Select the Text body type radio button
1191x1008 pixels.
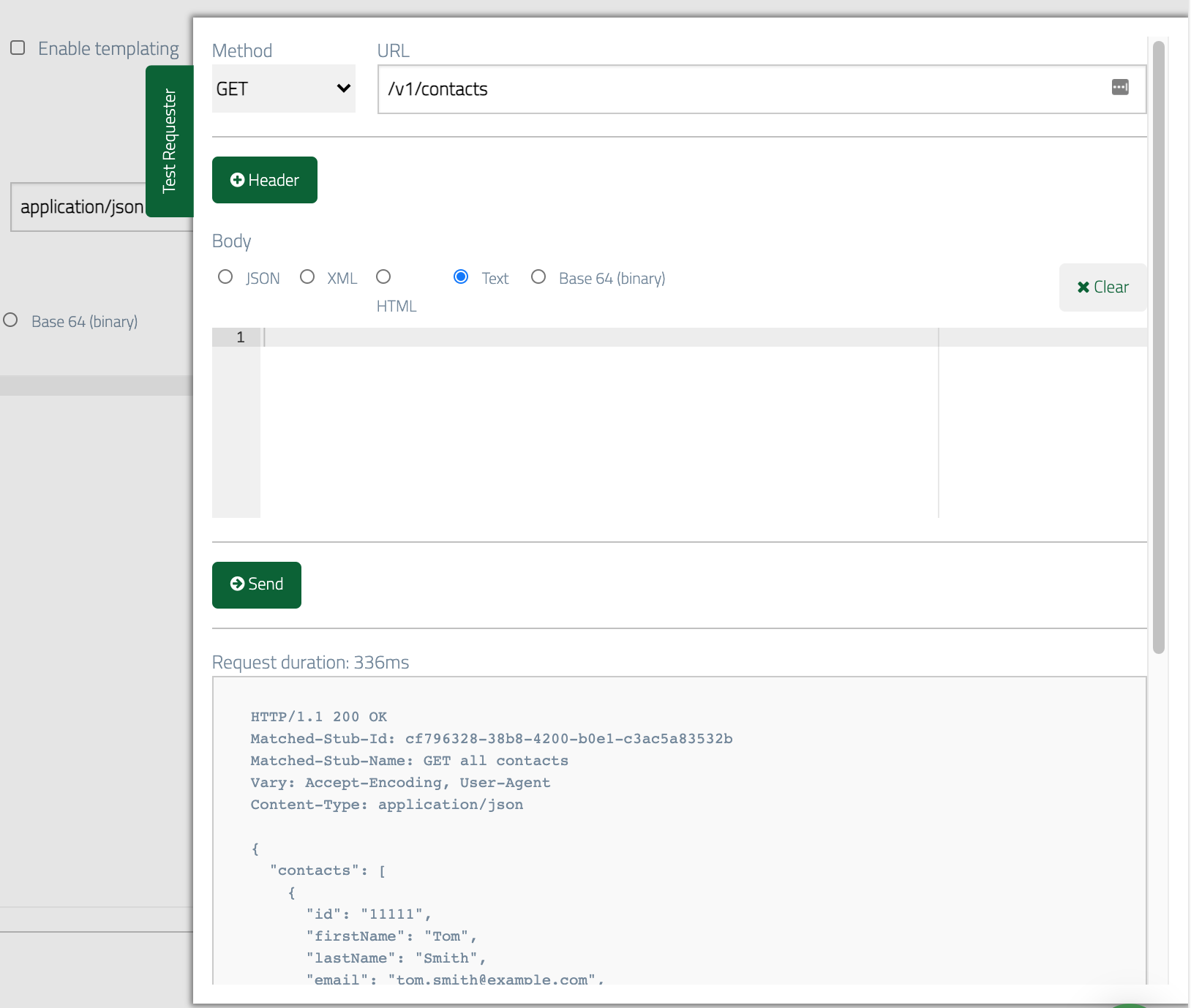461,277
